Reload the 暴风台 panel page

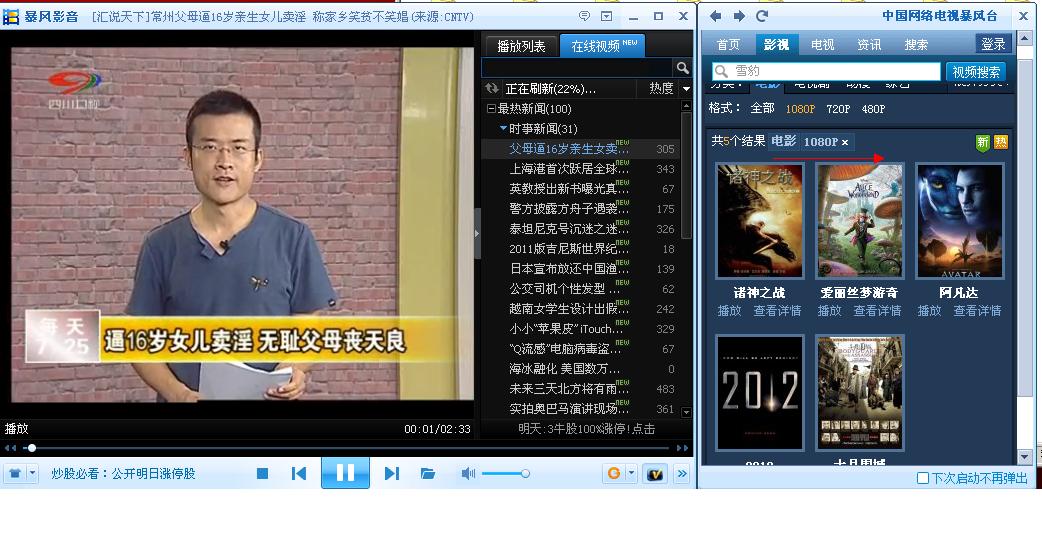[762, 16]
